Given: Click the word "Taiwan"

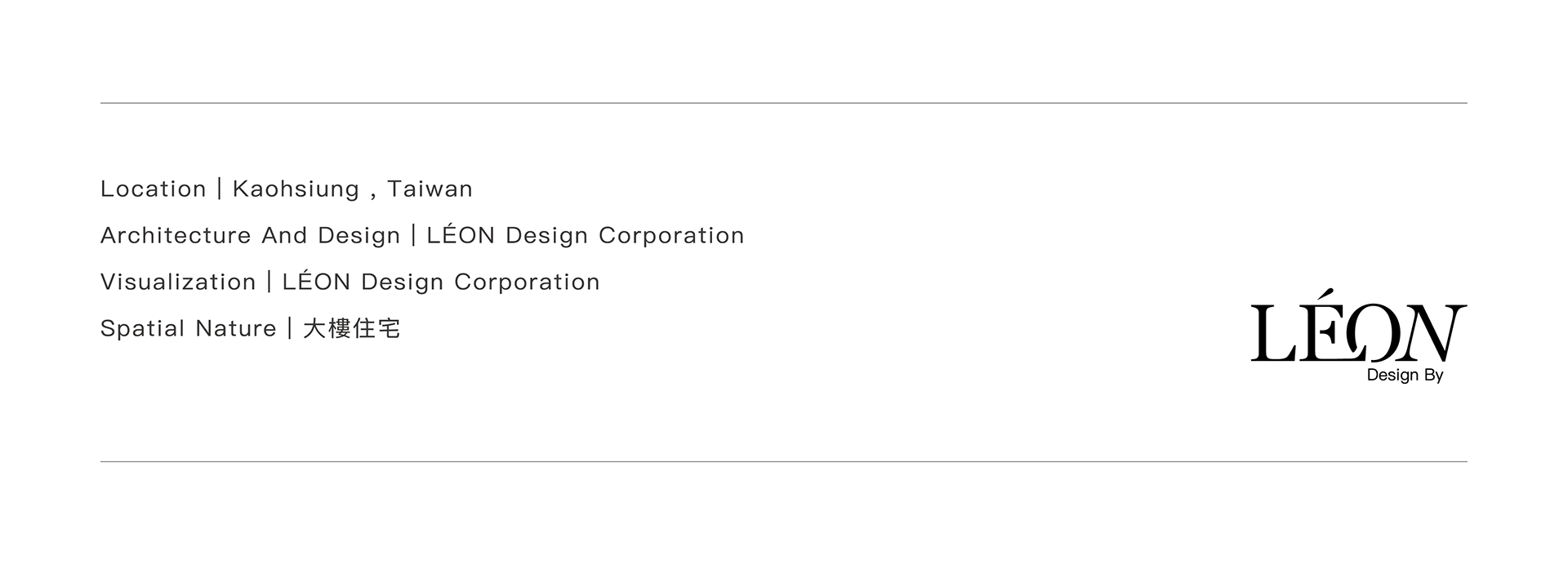Looking at the screenshot, I should (x=430, y=189).
